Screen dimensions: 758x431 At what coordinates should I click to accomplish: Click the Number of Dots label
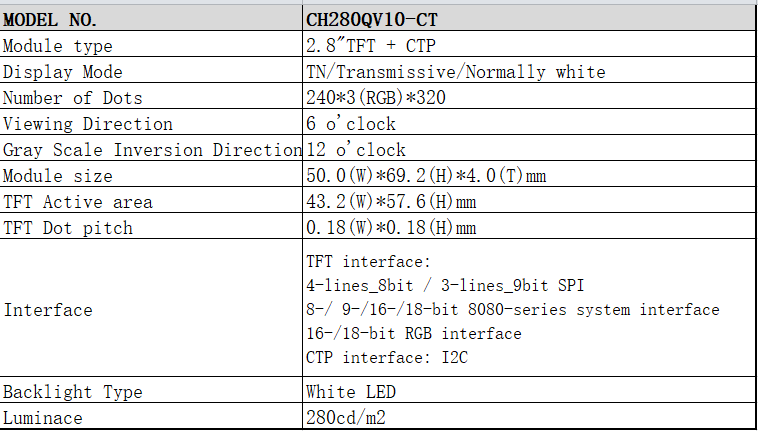pos(73,98)
